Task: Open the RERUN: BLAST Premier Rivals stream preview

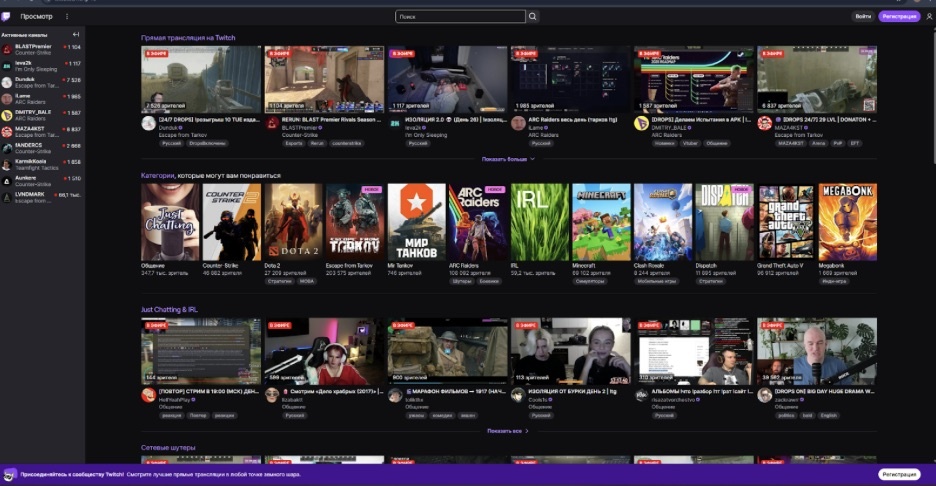Action: (324, 79)
